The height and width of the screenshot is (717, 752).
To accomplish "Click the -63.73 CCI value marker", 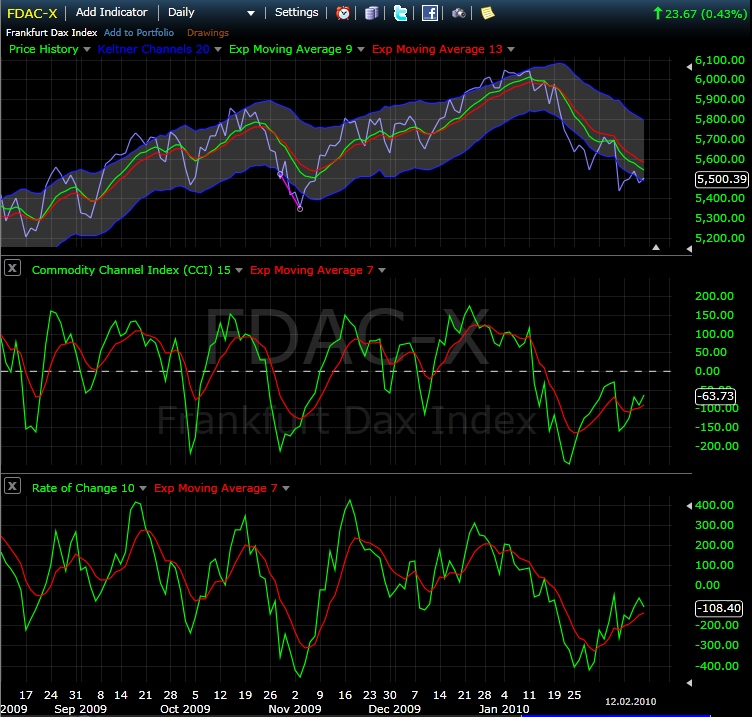I will tap(715, 396).
